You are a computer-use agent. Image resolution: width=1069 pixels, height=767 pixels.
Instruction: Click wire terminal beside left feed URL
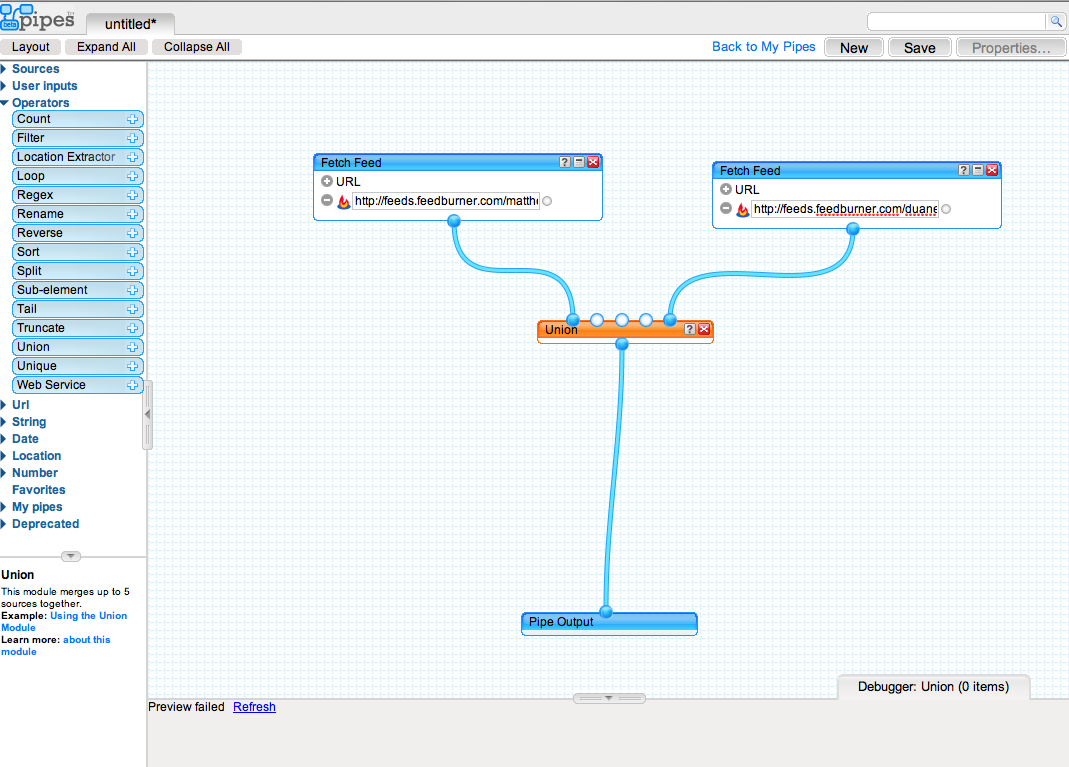pyautogui.click(x=547, y=201)
